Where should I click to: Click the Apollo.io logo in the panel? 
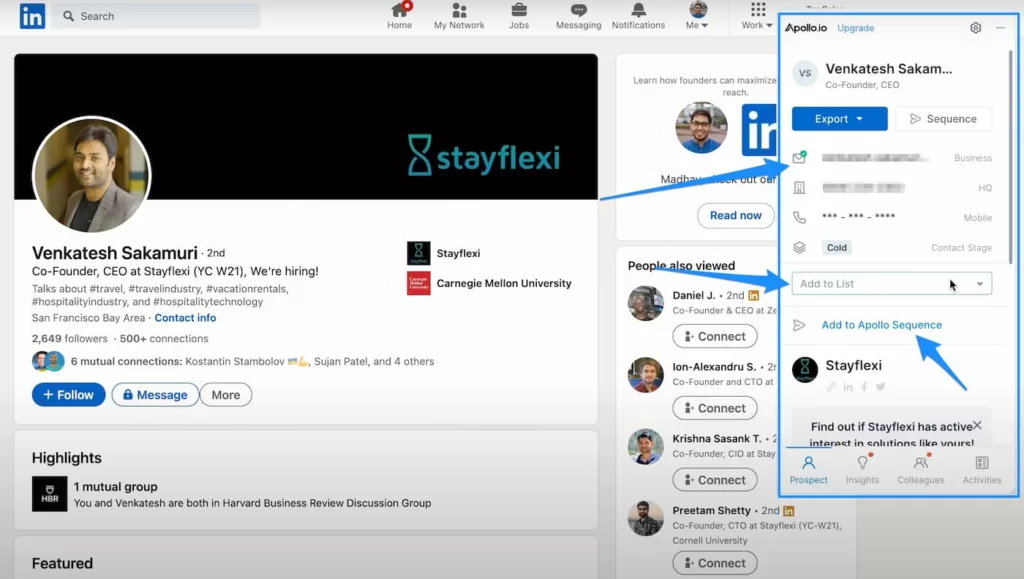(806, 28)
